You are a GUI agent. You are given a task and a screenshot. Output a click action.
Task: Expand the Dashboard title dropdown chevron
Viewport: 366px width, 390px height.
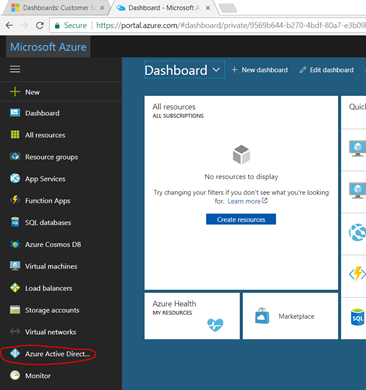tap(216, 70)
